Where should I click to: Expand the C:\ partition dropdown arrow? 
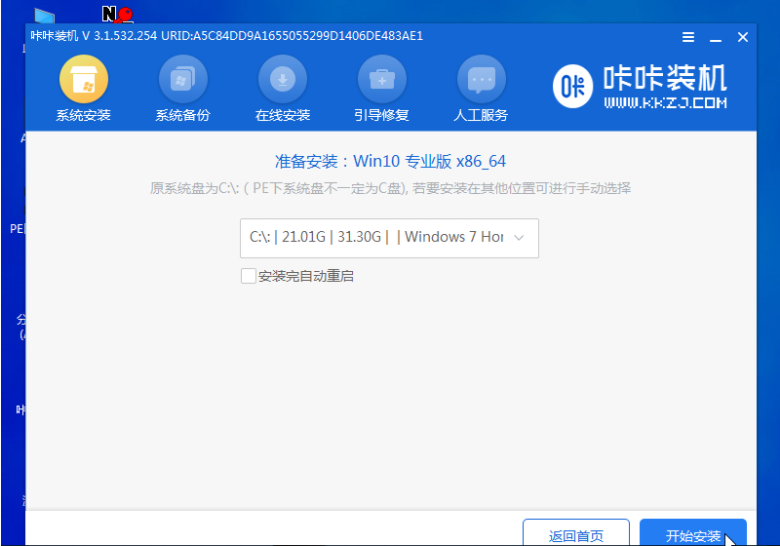pos(519,238)
